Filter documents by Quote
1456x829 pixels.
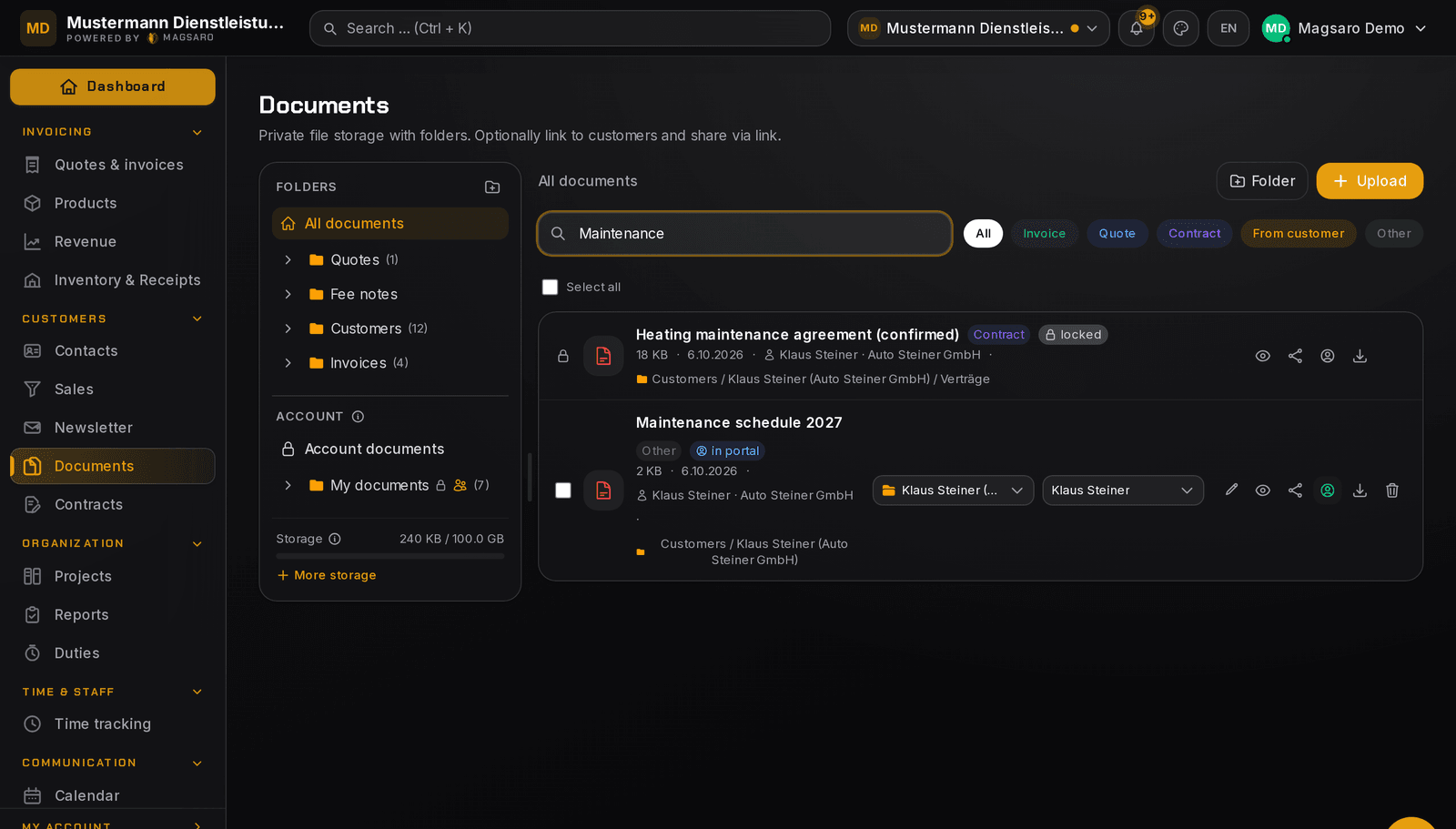(1117, 234)
